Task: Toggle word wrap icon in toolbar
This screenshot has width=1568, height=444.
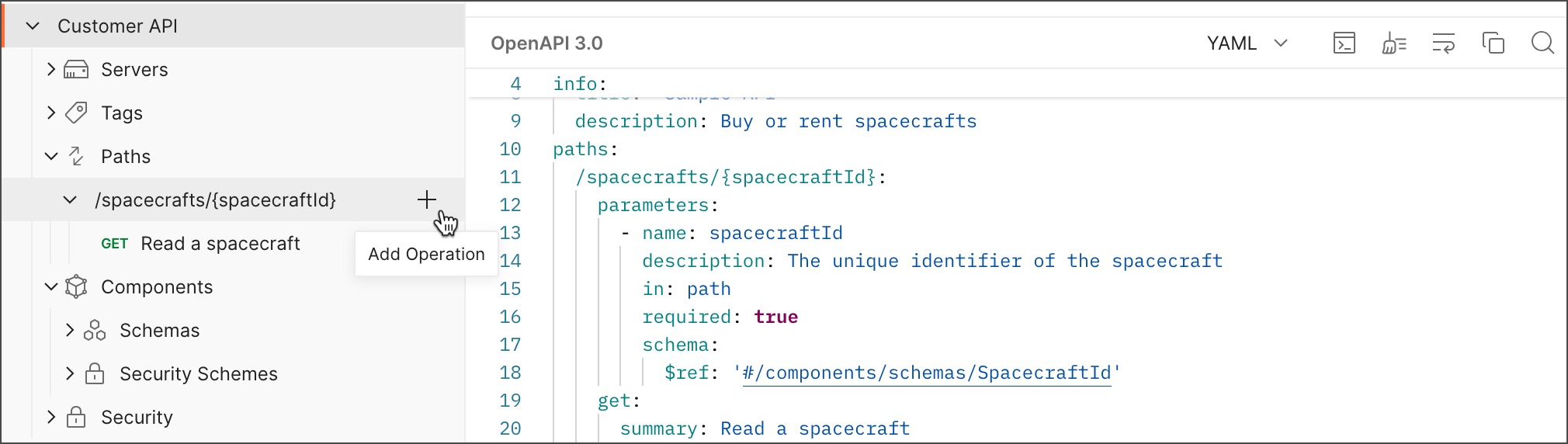Action: pyautogui.click(x=1443, y=43)
